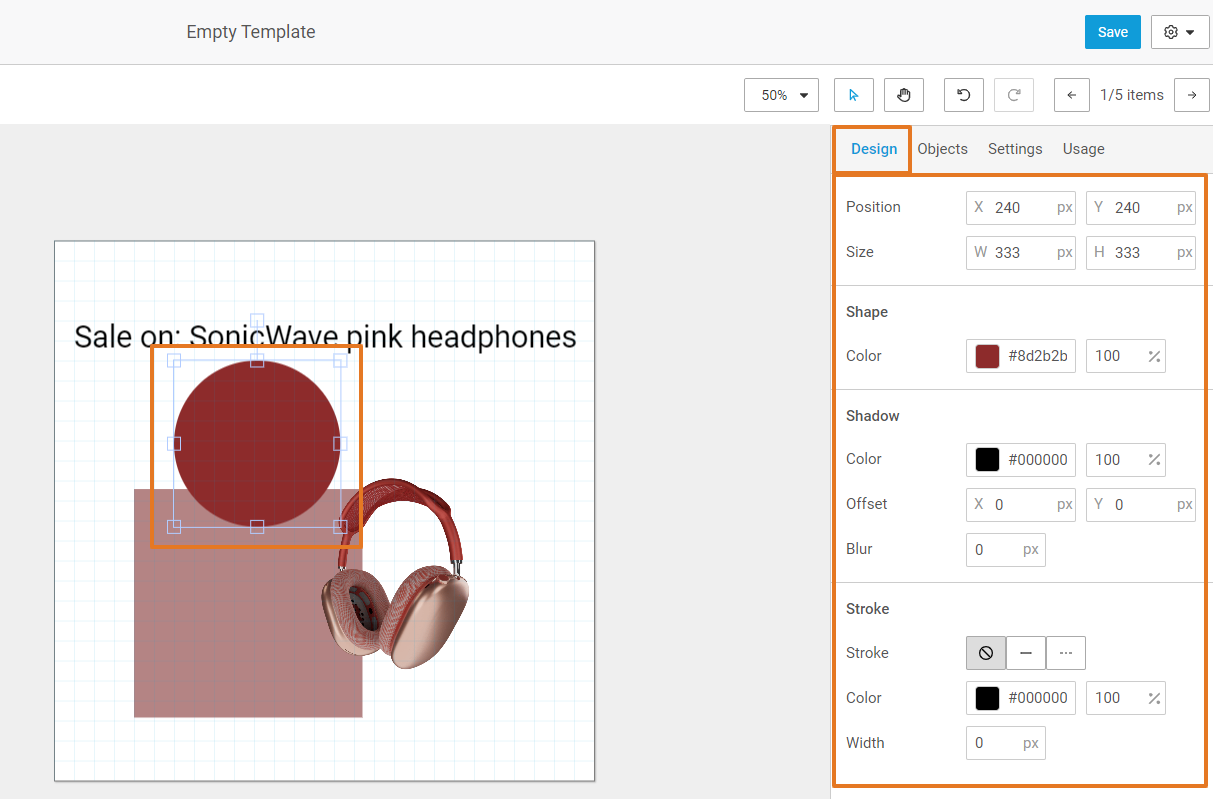Viewport: 1213px width, 799px height.
Task: Open the gear settings dropdown menu
Action: pos(1180,32)
